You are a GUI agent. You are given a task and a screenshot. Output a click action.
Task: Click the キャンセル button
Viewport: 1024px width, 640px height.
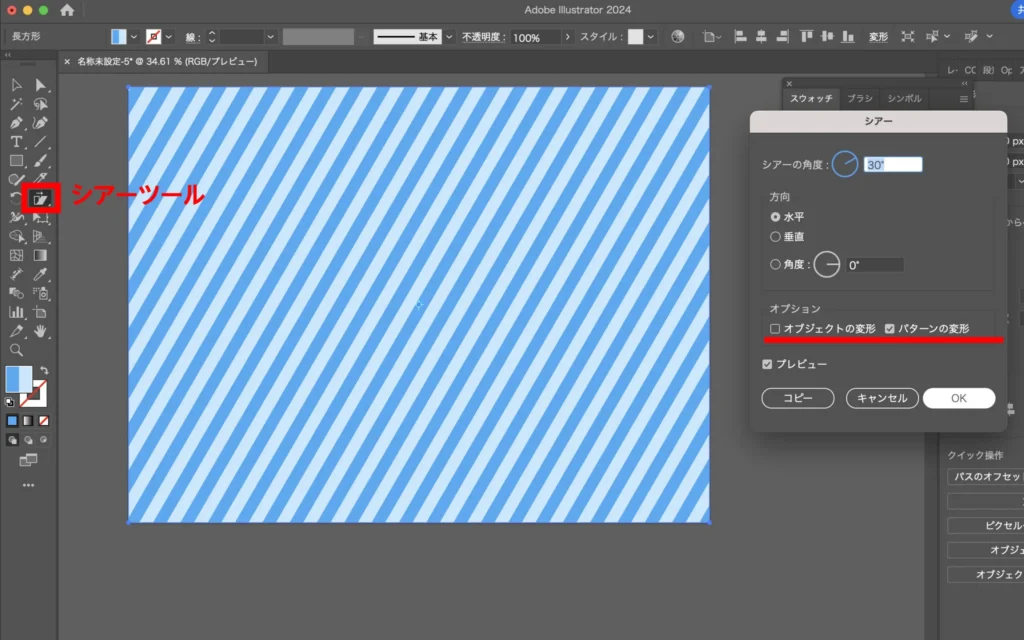point(882,398)
